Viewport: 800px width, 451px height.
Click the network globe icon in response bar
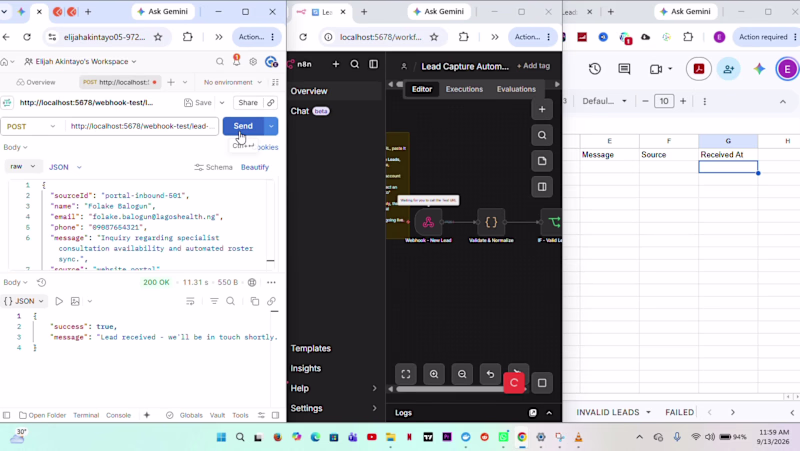pyautogui.click(x=252, y=282)
